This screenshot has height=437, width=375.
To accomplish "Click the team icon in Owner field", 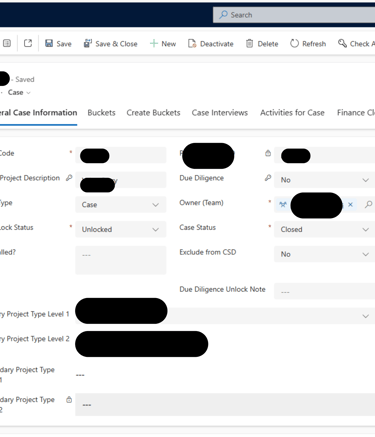I will click(283, 205).
